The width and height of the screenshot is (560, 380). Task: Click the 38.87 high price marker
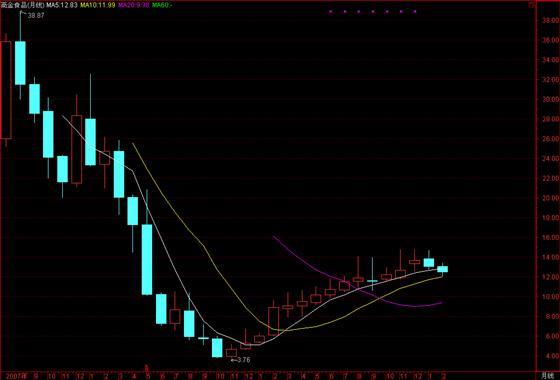[36, 16]
